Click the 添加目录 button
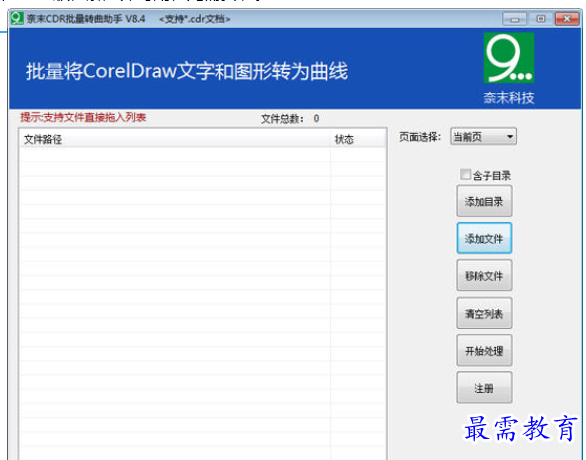Image resolution: width=586 pixels, height=460 pixels. tap(484, 201)
